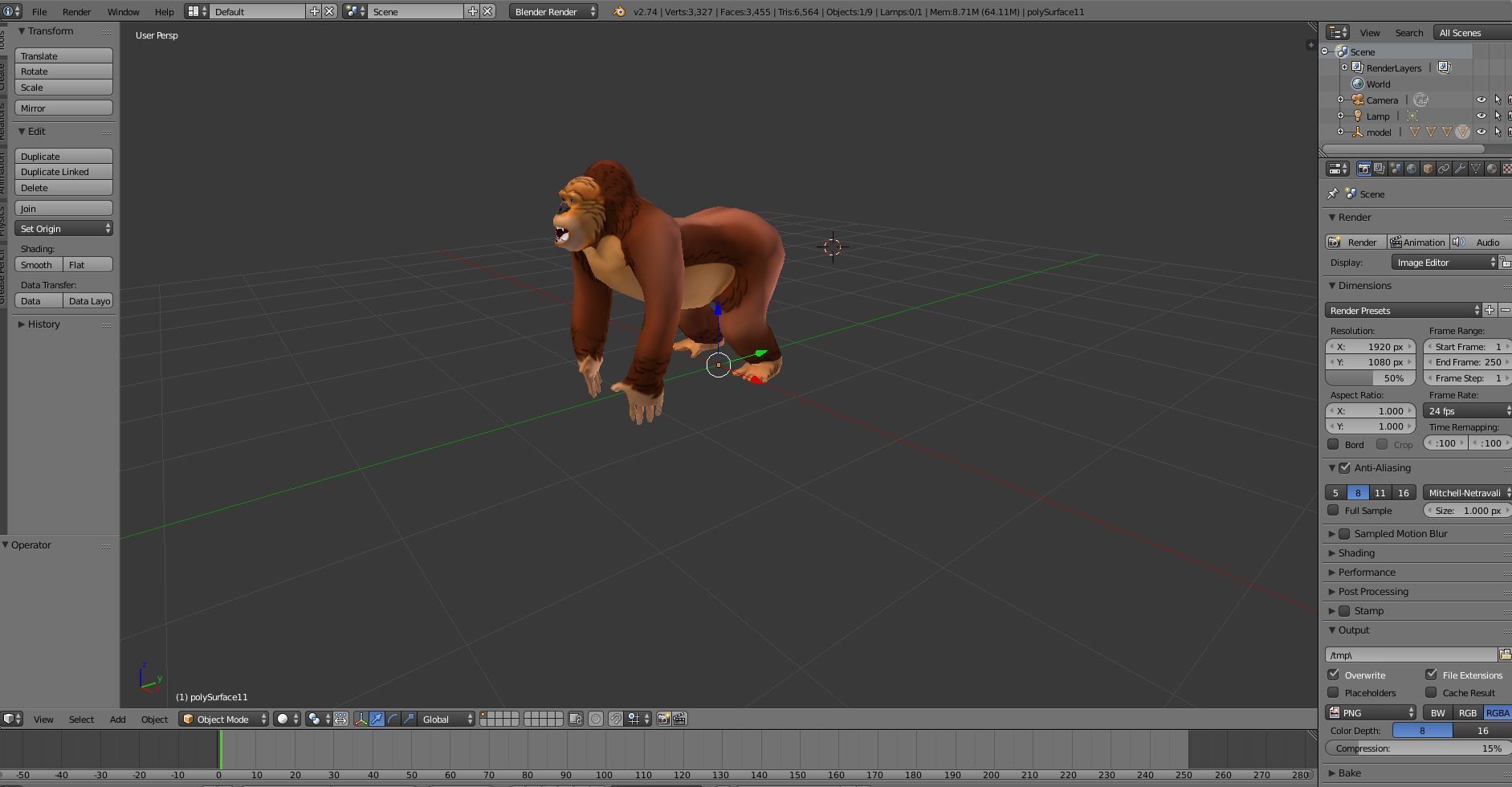Enable the Cache Result checkbox
The height and width of the screenshot is (787, 1512).
click(1432, 692)
